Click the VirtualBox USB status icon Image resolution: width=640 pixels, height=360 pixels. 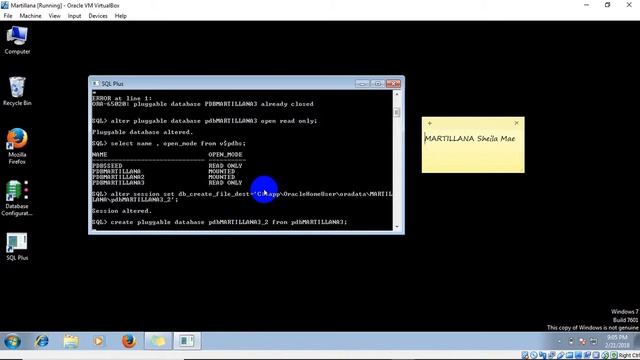561,356
